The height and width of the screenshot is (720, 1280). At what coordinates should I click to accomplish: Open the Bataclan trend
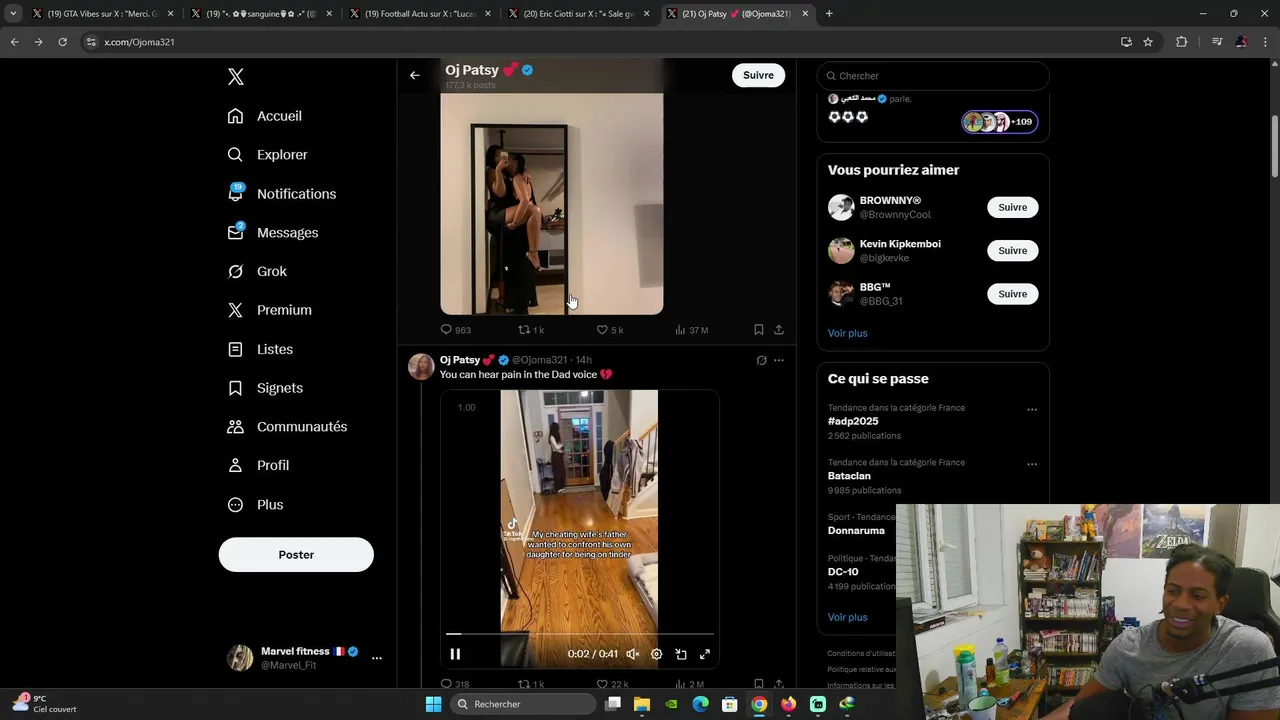(849, 476)
